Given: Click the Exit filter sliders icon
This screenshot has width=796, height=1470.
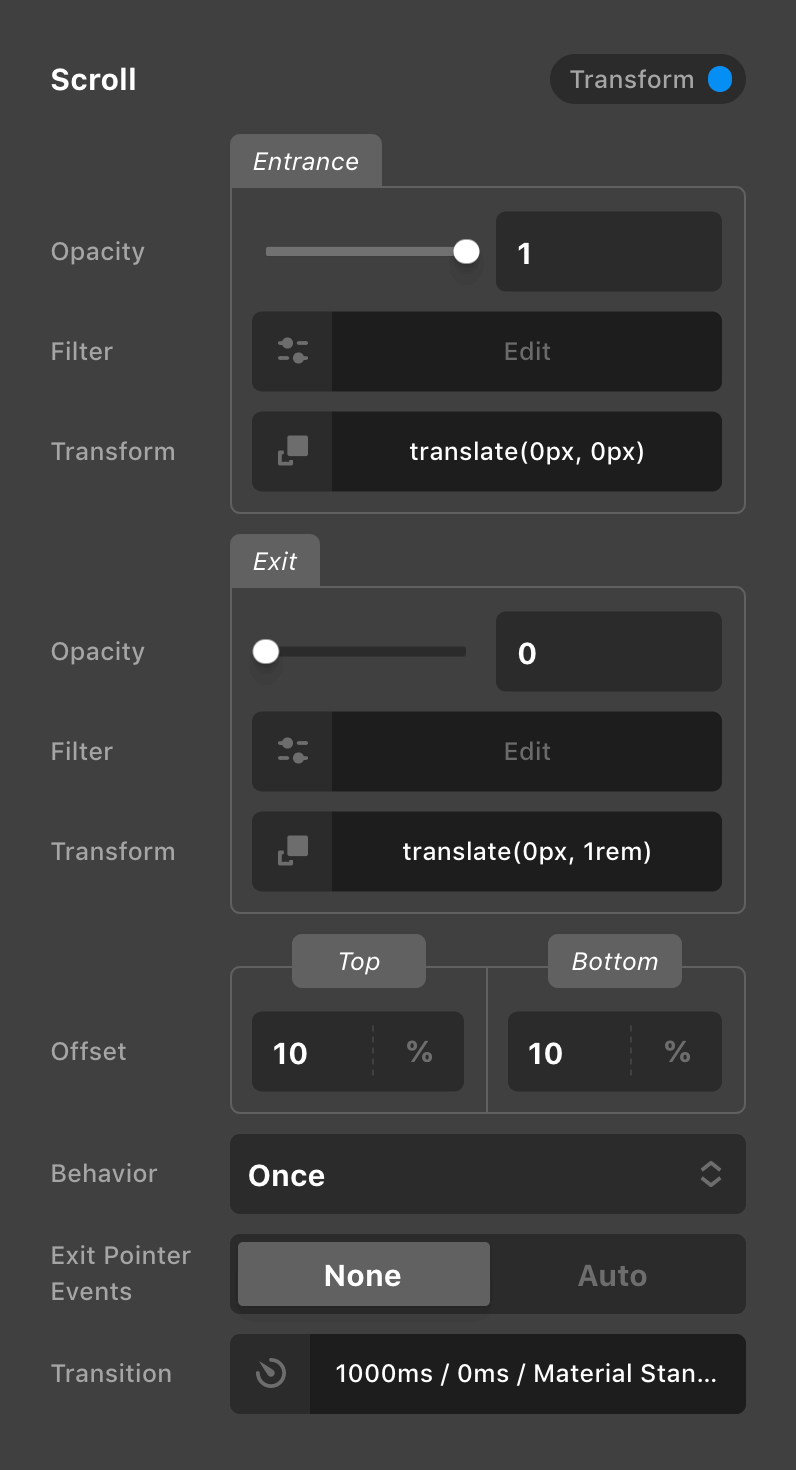Looking at the screenshot, I should click(x=292, y=751).
